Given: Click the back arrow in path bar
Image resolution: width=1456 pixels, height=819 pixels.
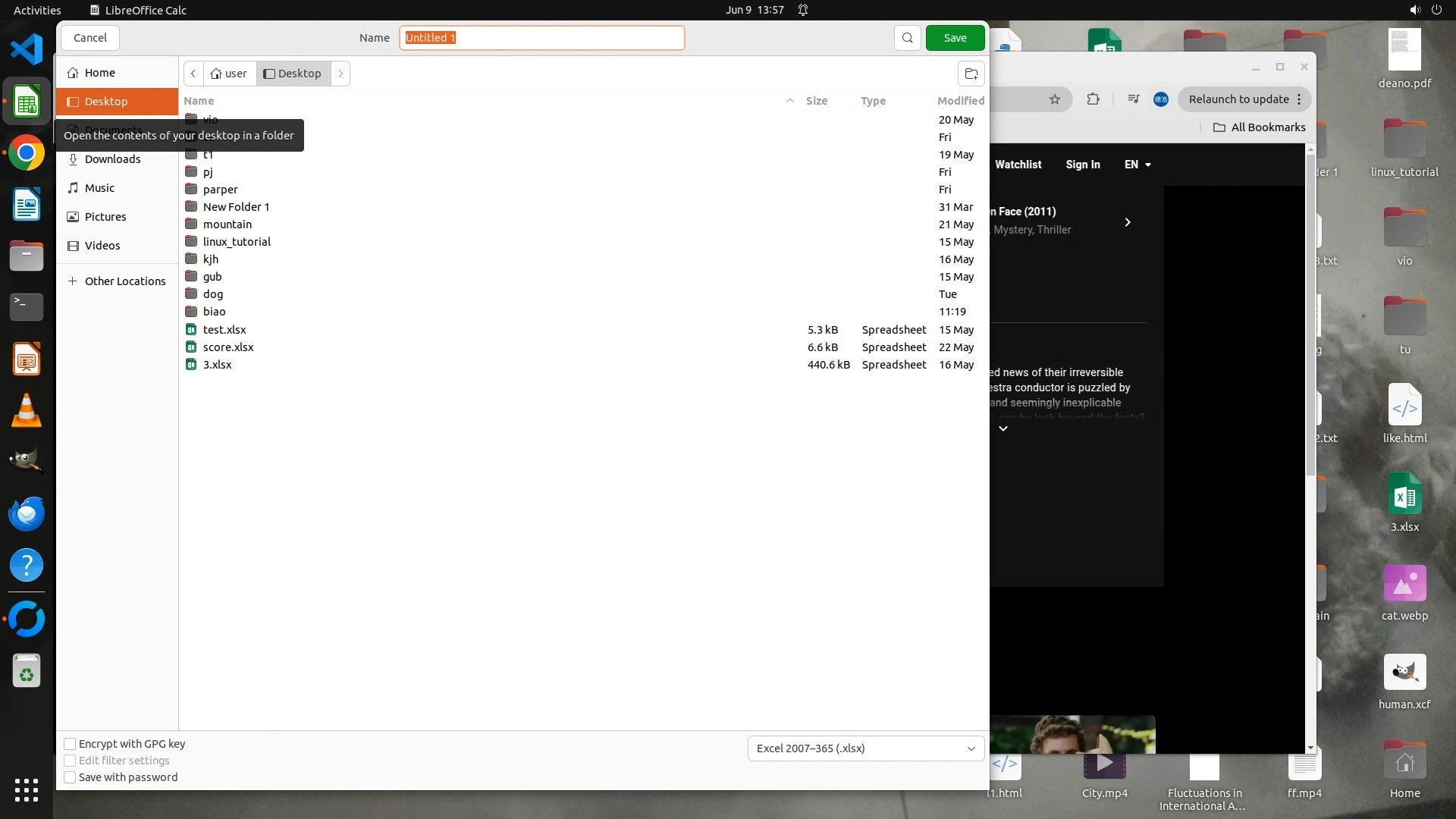Looking at the screenshot, I should (x=193, y=74).
